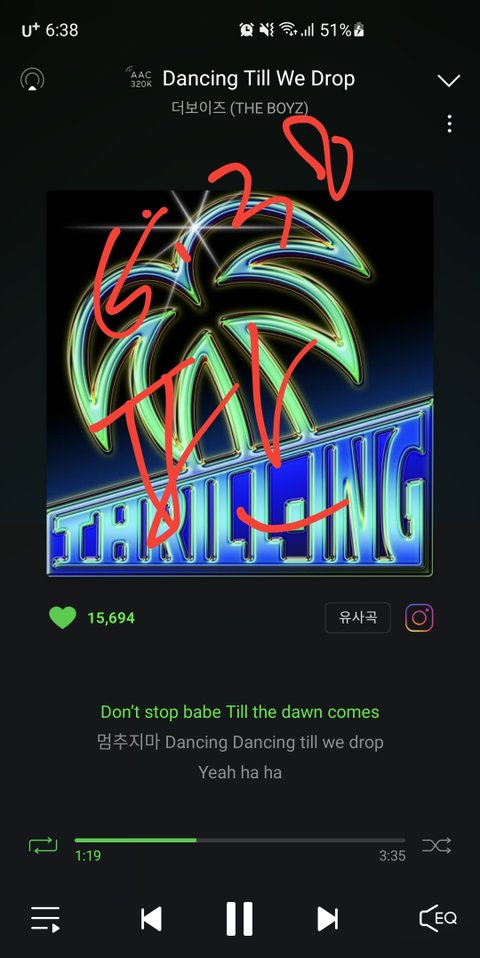Toggle repeat mode
The height and width of the screenshot is (958, 480).
coord(43,846)
